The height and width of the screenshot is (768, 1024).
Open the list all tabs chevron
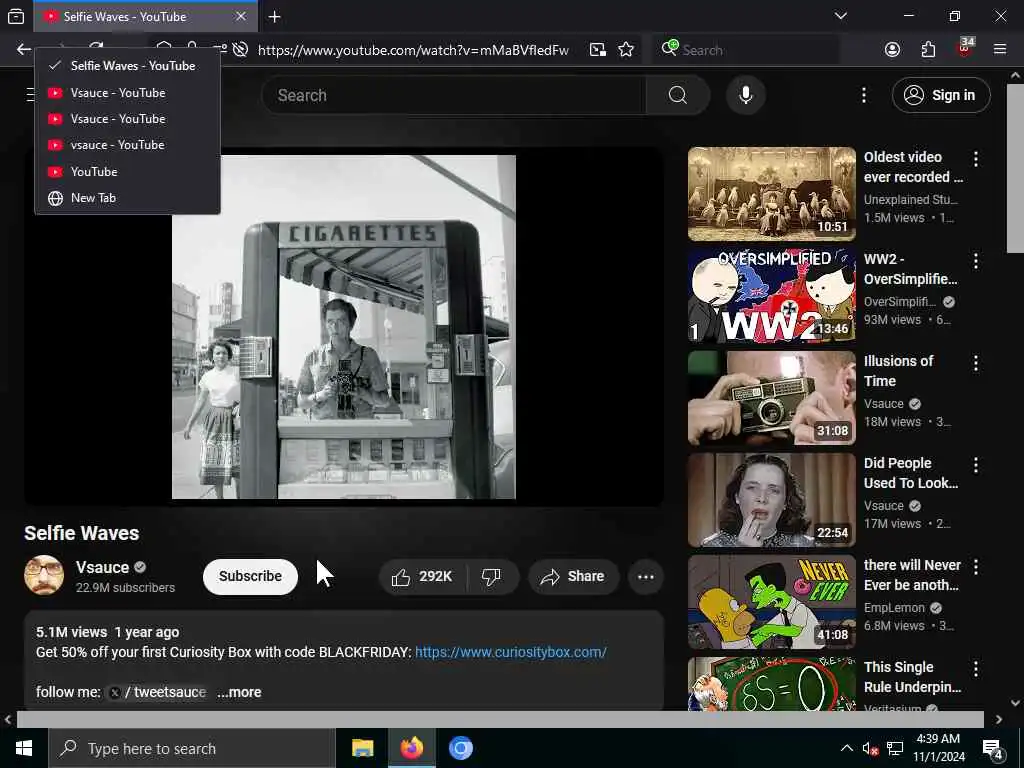coord(841,16)
